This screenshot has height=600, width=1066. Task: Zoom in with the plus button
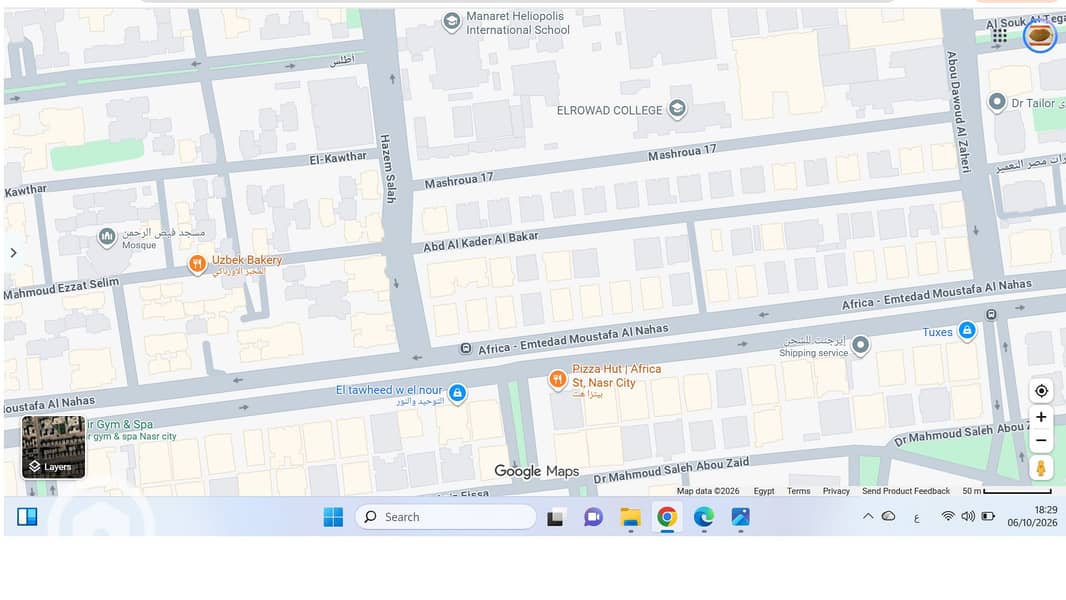[x=1041, y=417]
